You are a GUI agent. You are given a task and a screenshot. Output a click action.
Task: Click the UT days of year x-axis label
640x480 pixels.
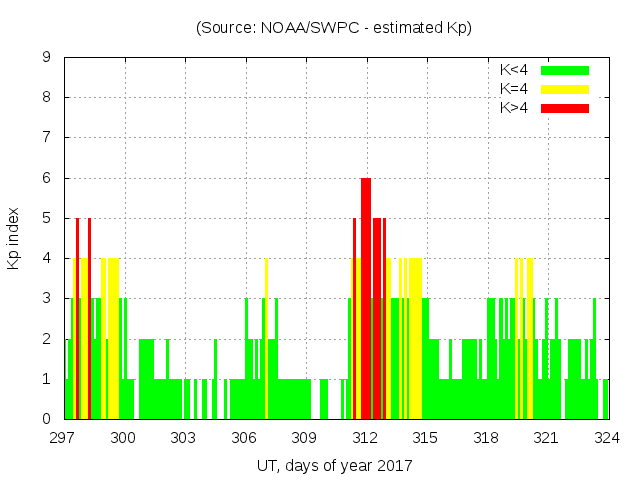[334, 465]
